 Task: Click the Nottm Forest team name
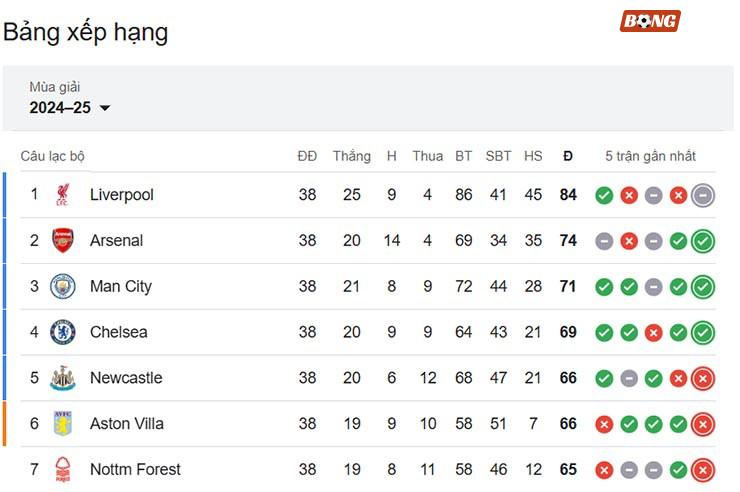coord(135,469)
